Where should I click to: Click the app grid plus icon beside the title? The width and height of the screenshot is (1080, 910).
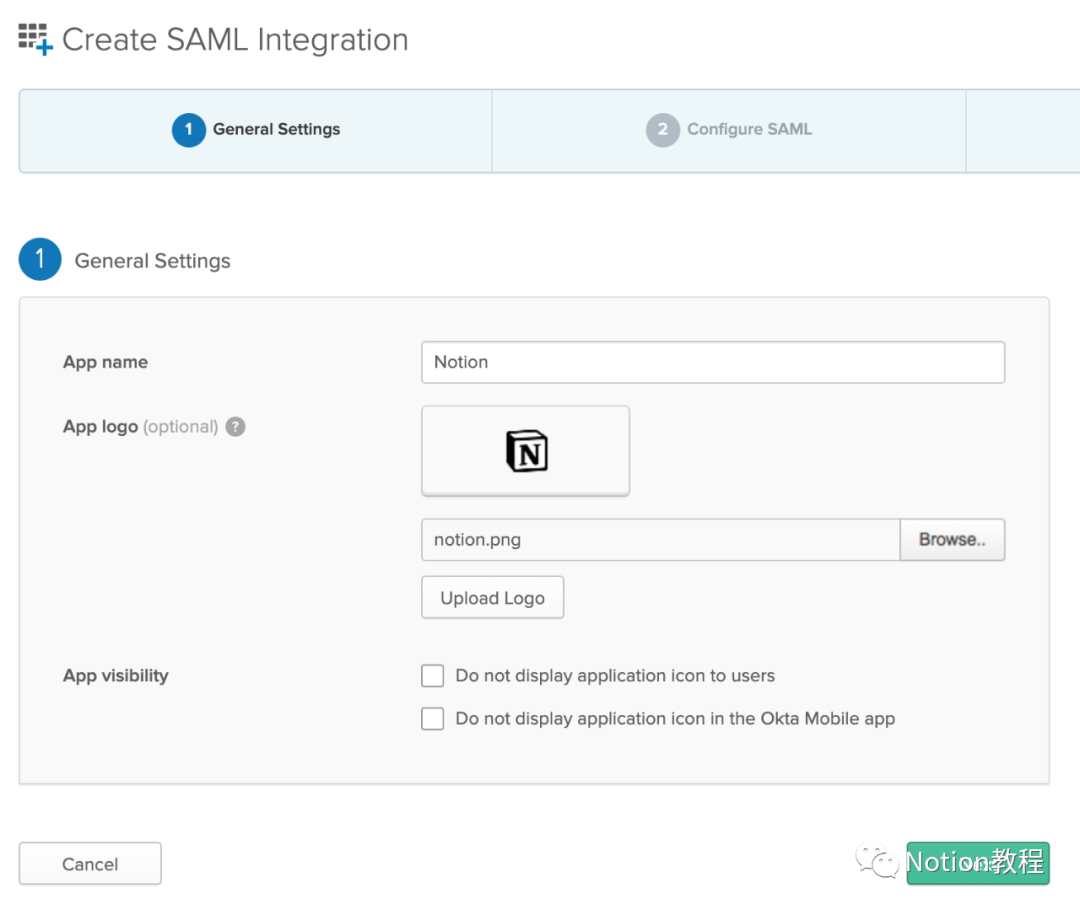coord(35,40)
